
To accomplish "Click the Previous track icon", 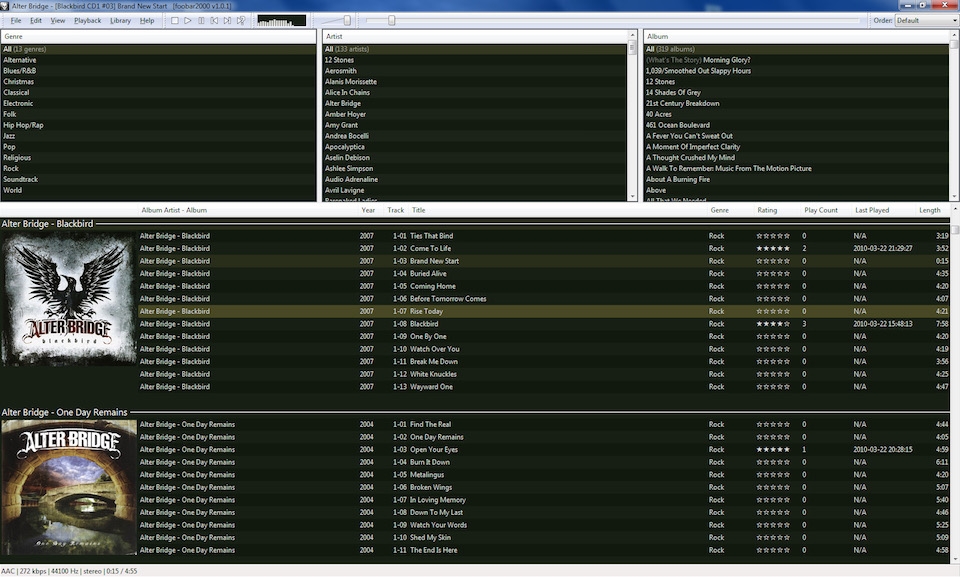I will (217, 20).
